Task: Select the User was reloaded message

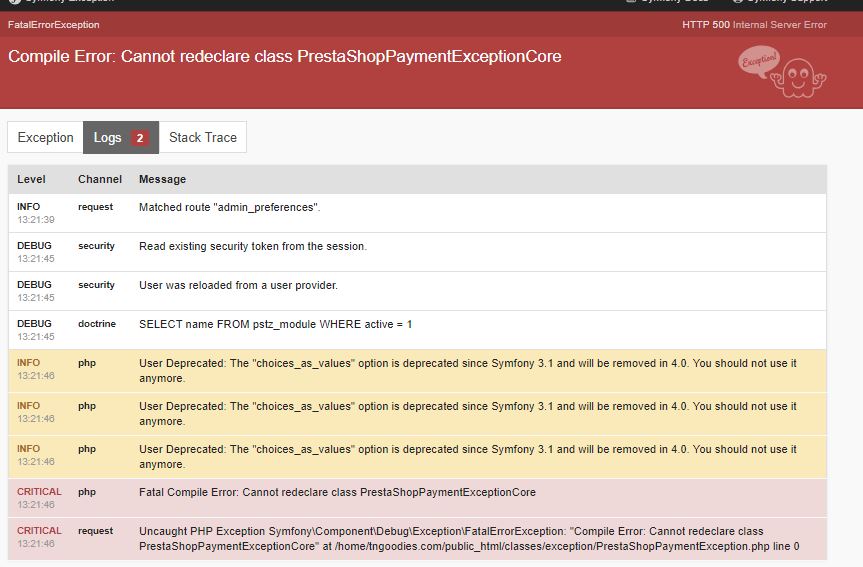Action: (238, 285)
